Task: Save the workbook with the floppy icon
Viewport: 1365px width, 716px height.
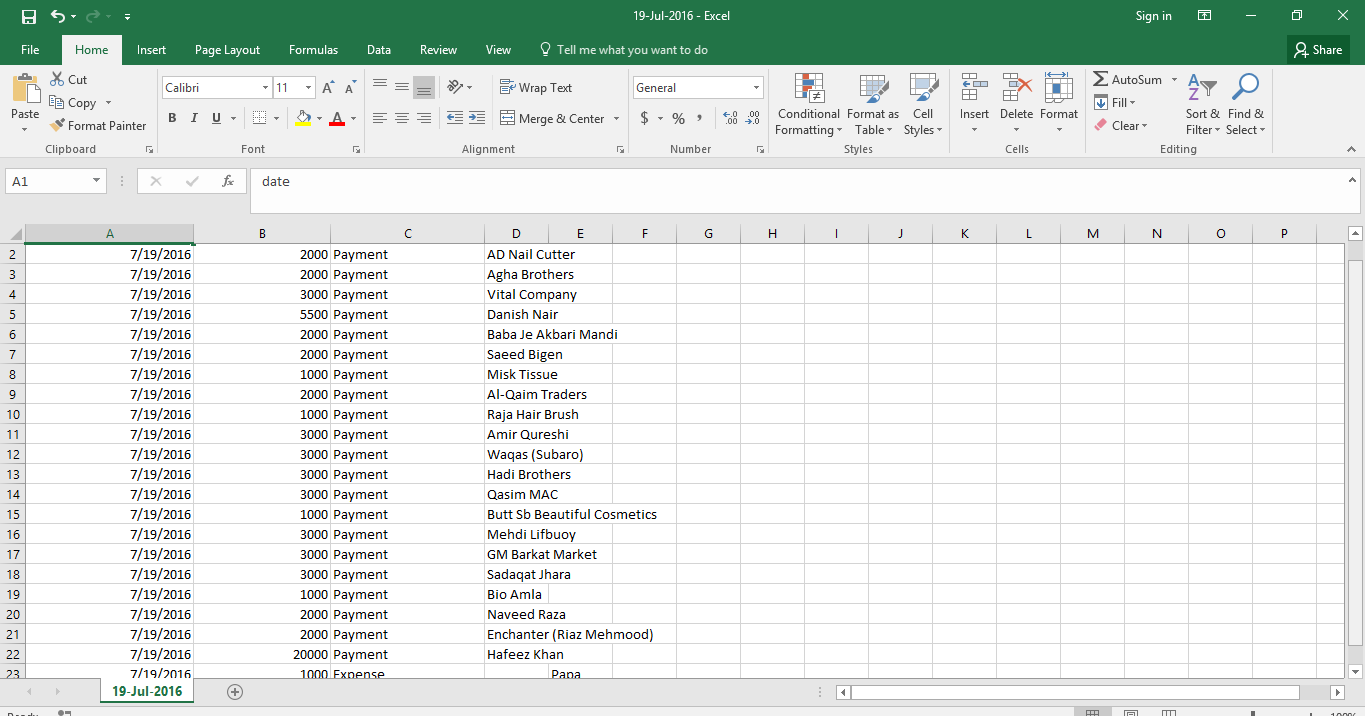Action: pos(28,16)
